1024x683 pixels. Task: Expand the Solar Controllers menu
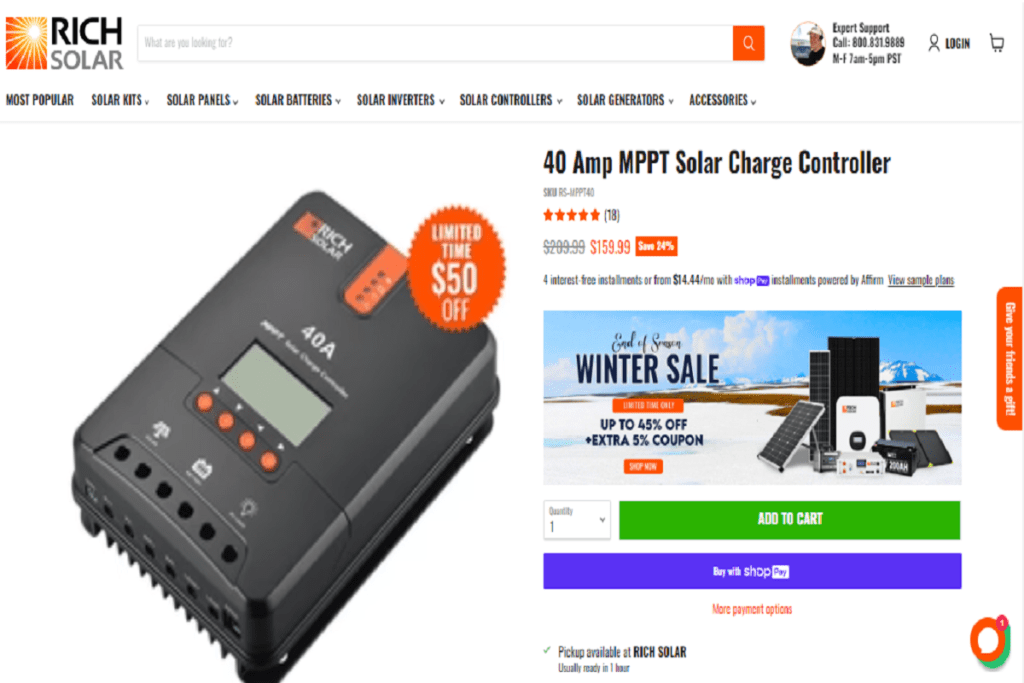[511, 100]
